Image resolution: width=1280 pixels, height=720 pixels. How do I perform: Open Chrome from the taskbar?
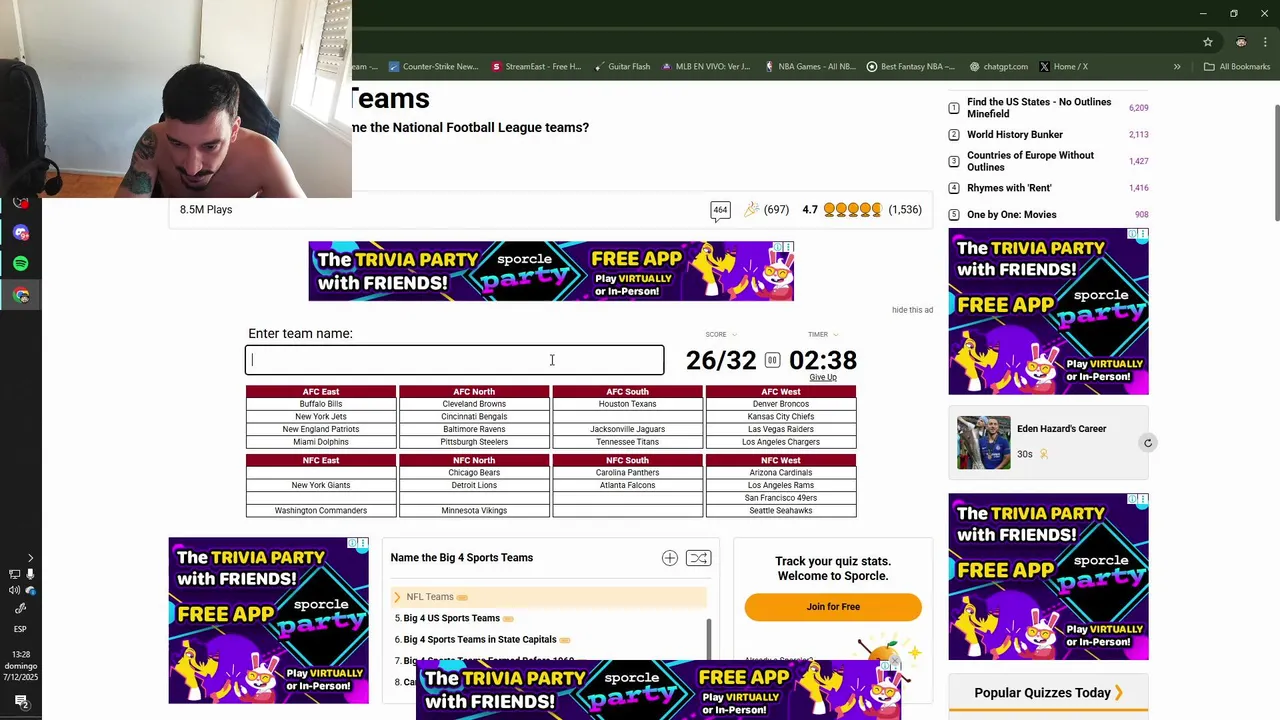point(21,295)
